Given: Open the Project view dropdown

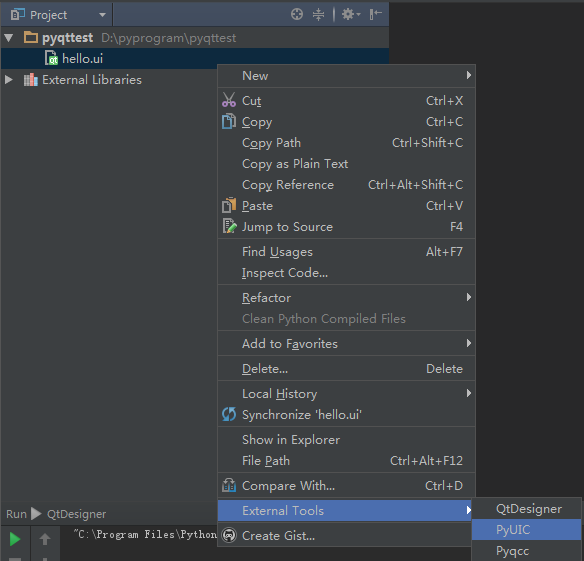Looking at the screenshot, I should tap(102, 15).
